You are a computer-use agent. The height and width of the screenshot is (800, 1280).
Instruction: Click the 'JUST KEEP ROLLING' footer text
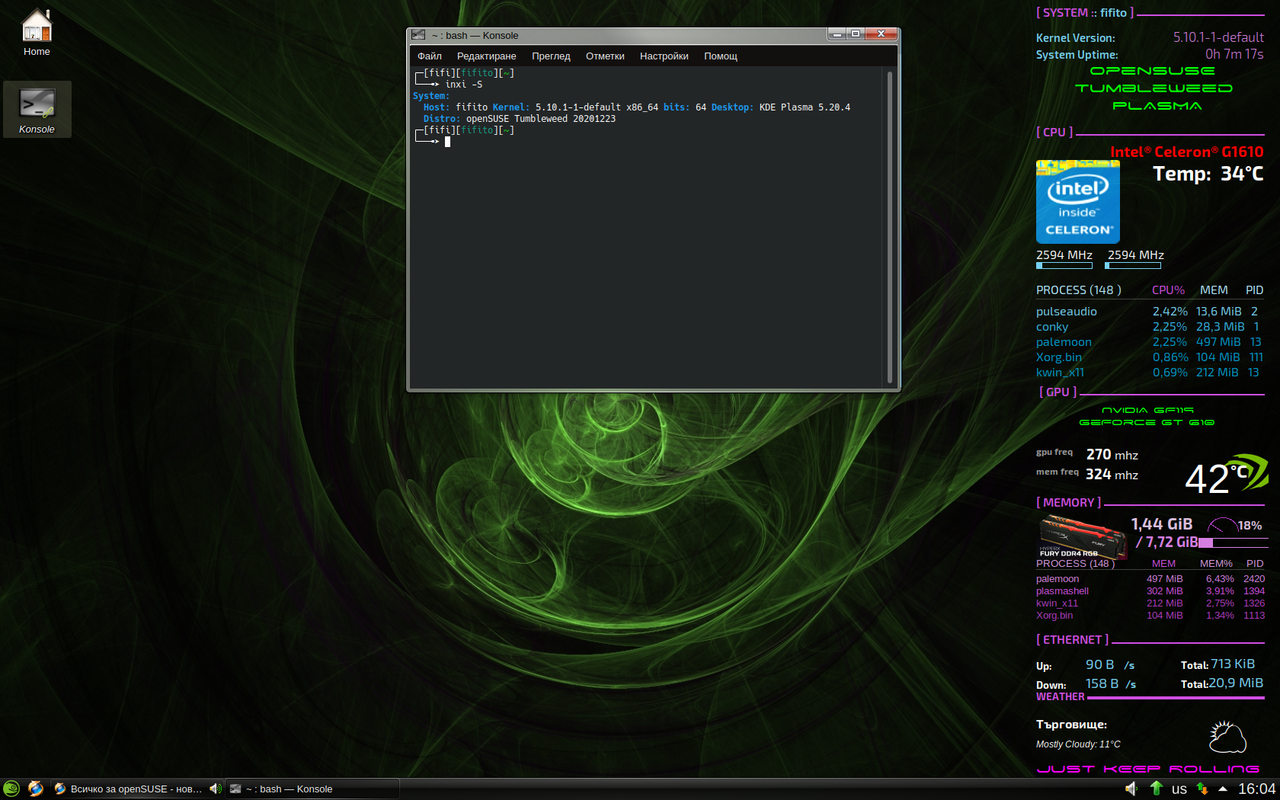[1148, 769]
